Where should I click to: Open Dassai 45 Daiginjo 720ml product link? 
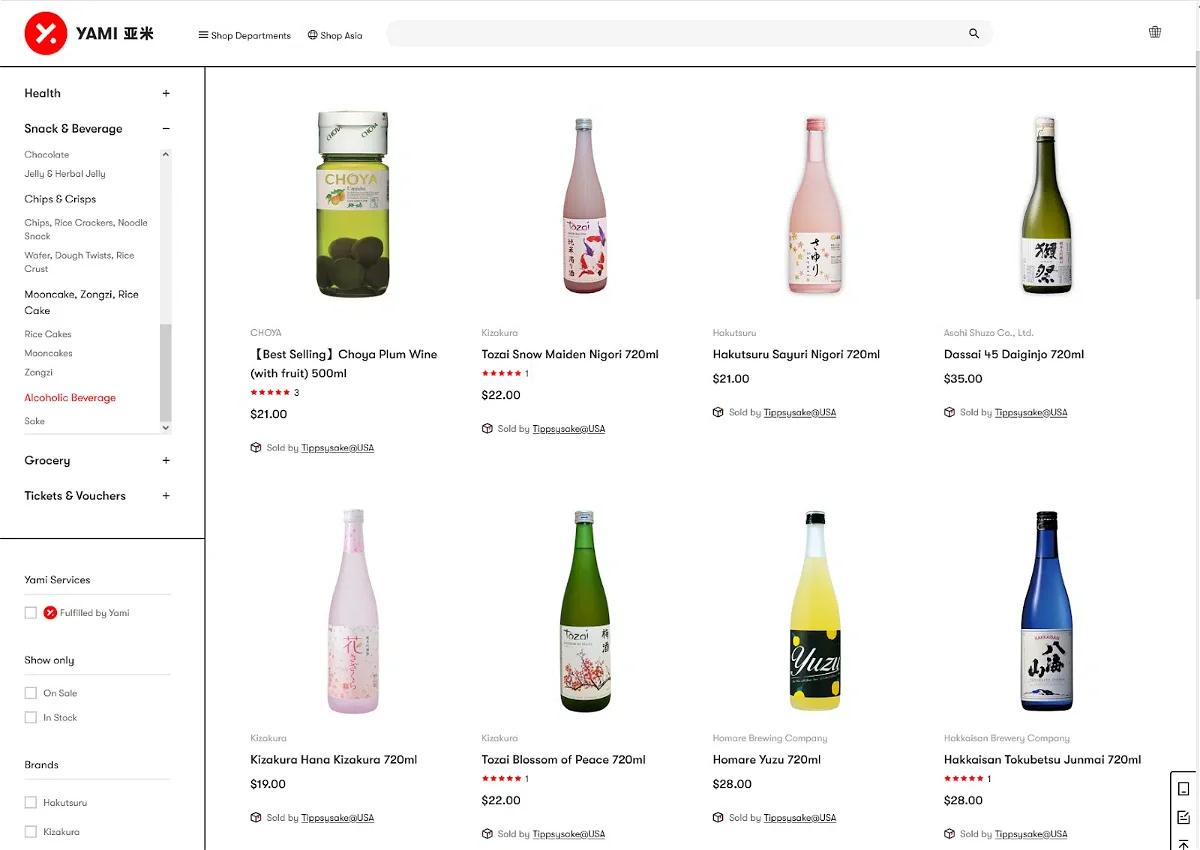coord(1013,354)
